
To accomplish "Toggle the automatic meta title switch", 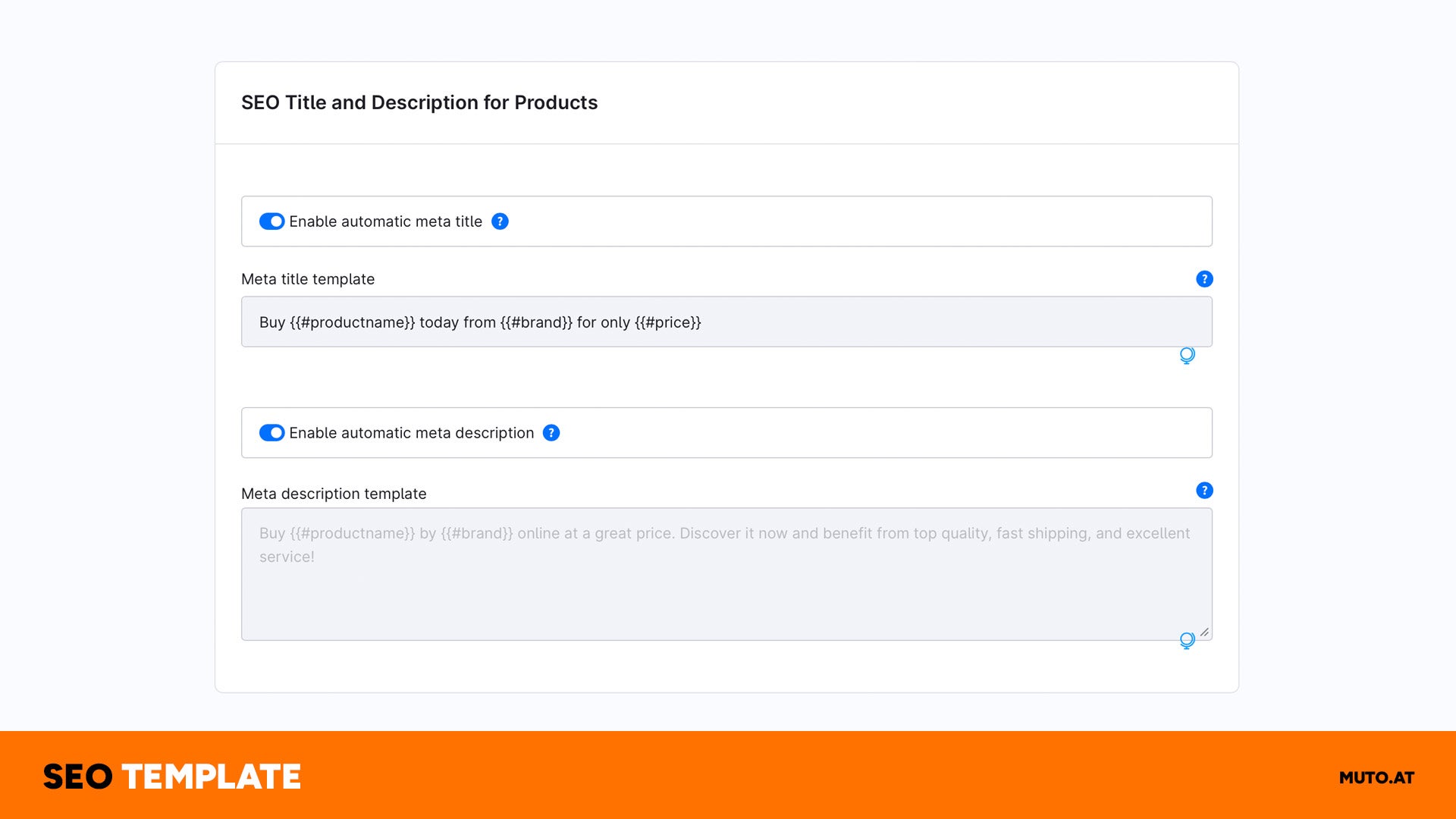I will click(x=271, y=221).
